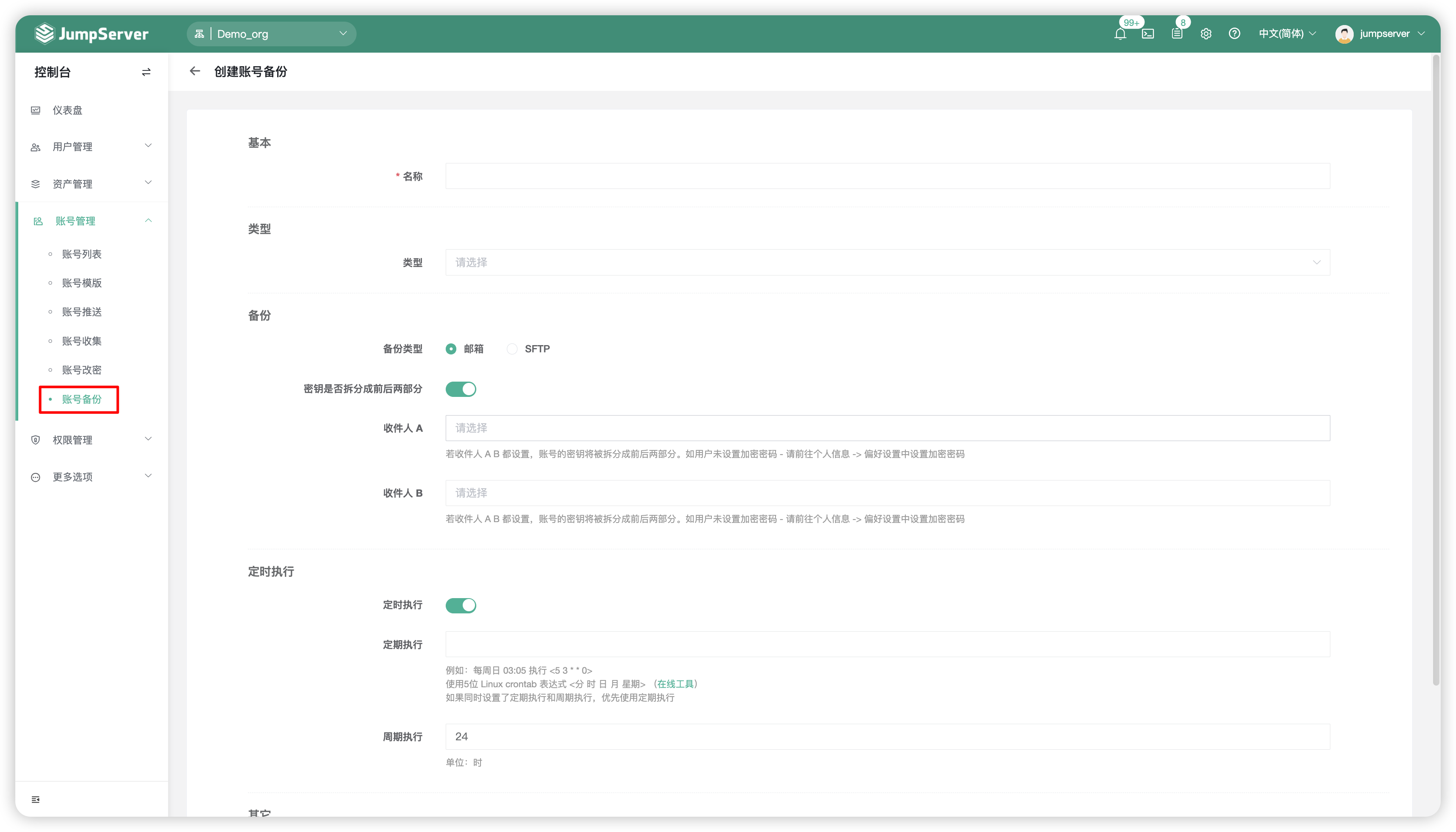
Task: Open the help question mark icon
Action: tap(1234, 34)
